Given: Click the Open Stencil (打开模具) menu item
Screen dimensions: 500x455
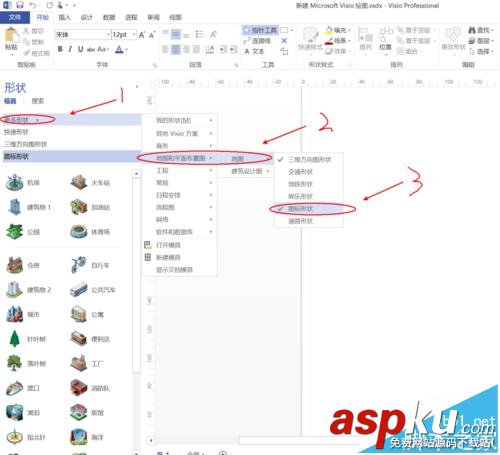Looking at the screenshot, I should click(x=168, y=245).
